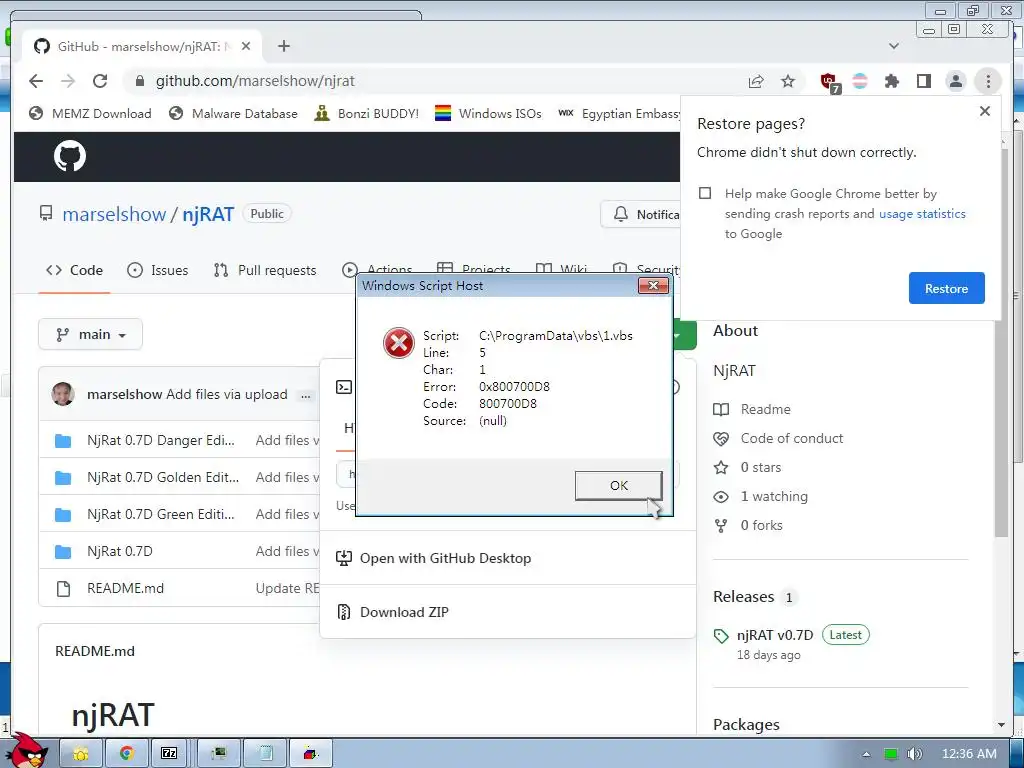The width and height of the screenshot is (1024, 768).
Task: Open Chrome three-dot menu
Action: coord(988,81)
